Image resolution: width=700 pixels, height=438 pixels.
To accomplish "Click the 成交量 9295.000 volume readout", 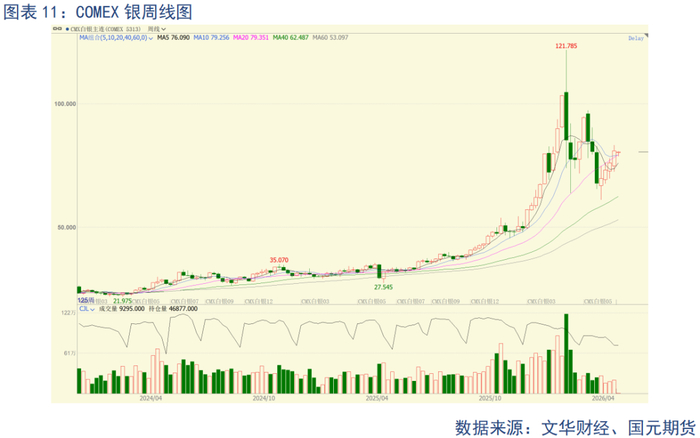I will pyautogui.click(x=122, y=309).
